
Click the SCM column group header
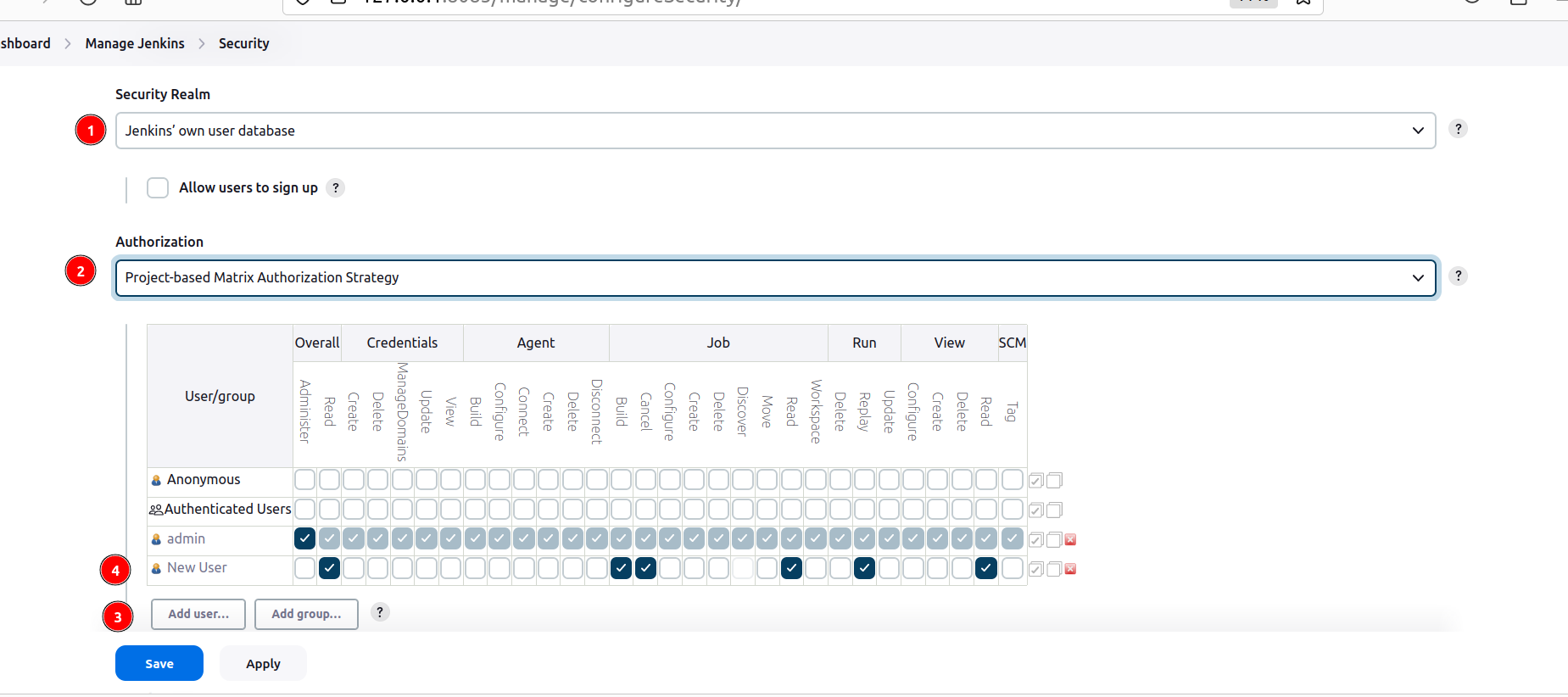[1012, 343]
